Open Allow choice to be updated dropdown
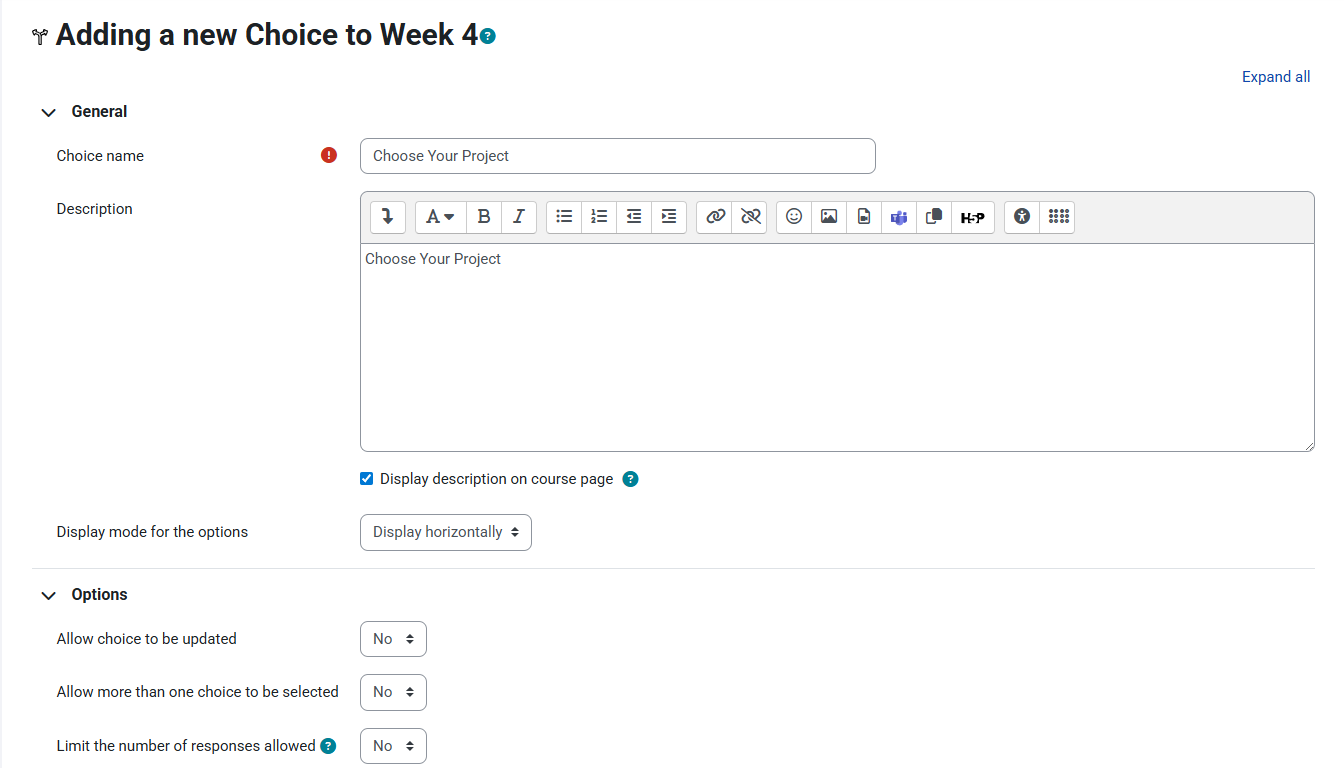 point(393,639)
